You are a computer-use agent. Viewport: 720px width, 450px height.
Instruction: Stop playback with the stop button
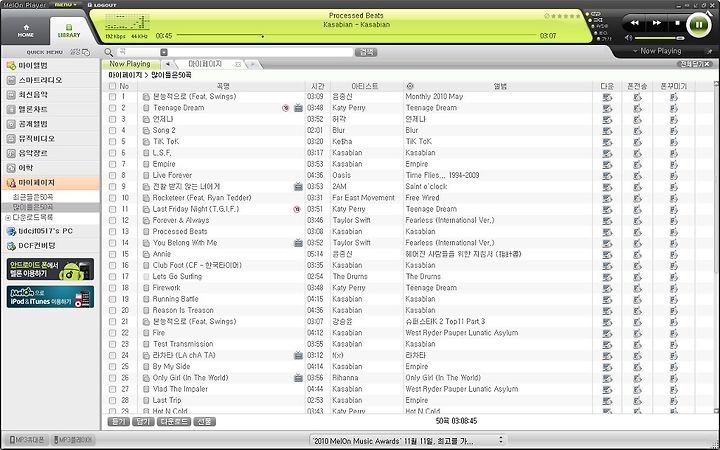tap(677, 23)
